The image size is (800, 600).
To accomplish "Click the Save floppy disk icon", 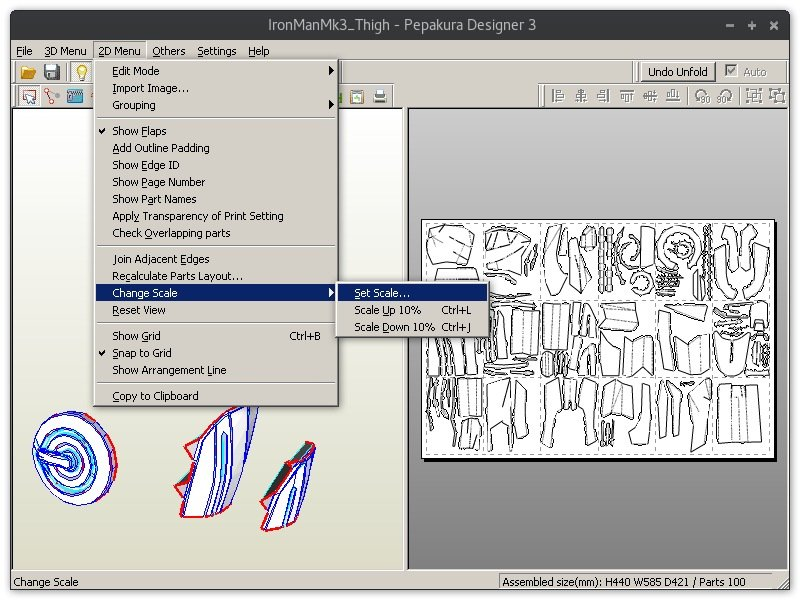I will point(52,72).
